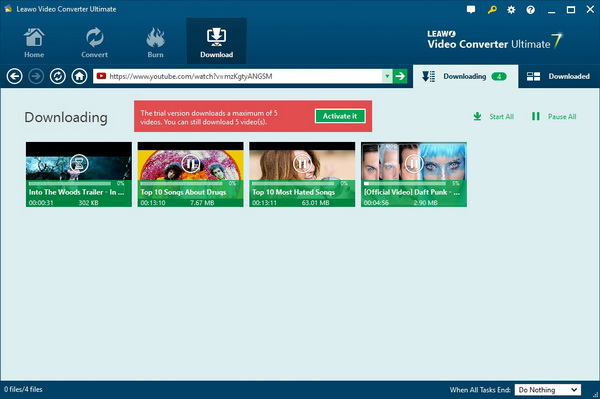Click the 302 KB file size text
Viewport: 600px width, 399px height.
click(88, 203)
